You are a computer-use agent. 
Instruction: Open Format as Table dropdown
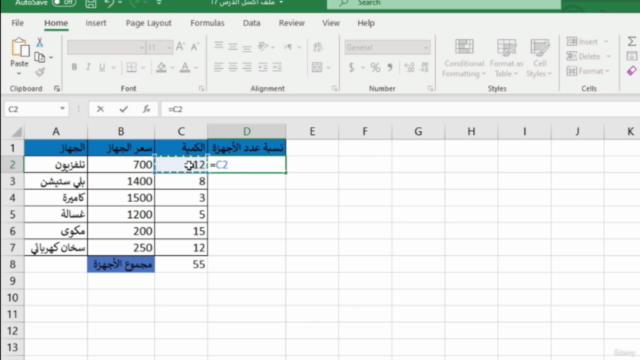coord(506,58)
